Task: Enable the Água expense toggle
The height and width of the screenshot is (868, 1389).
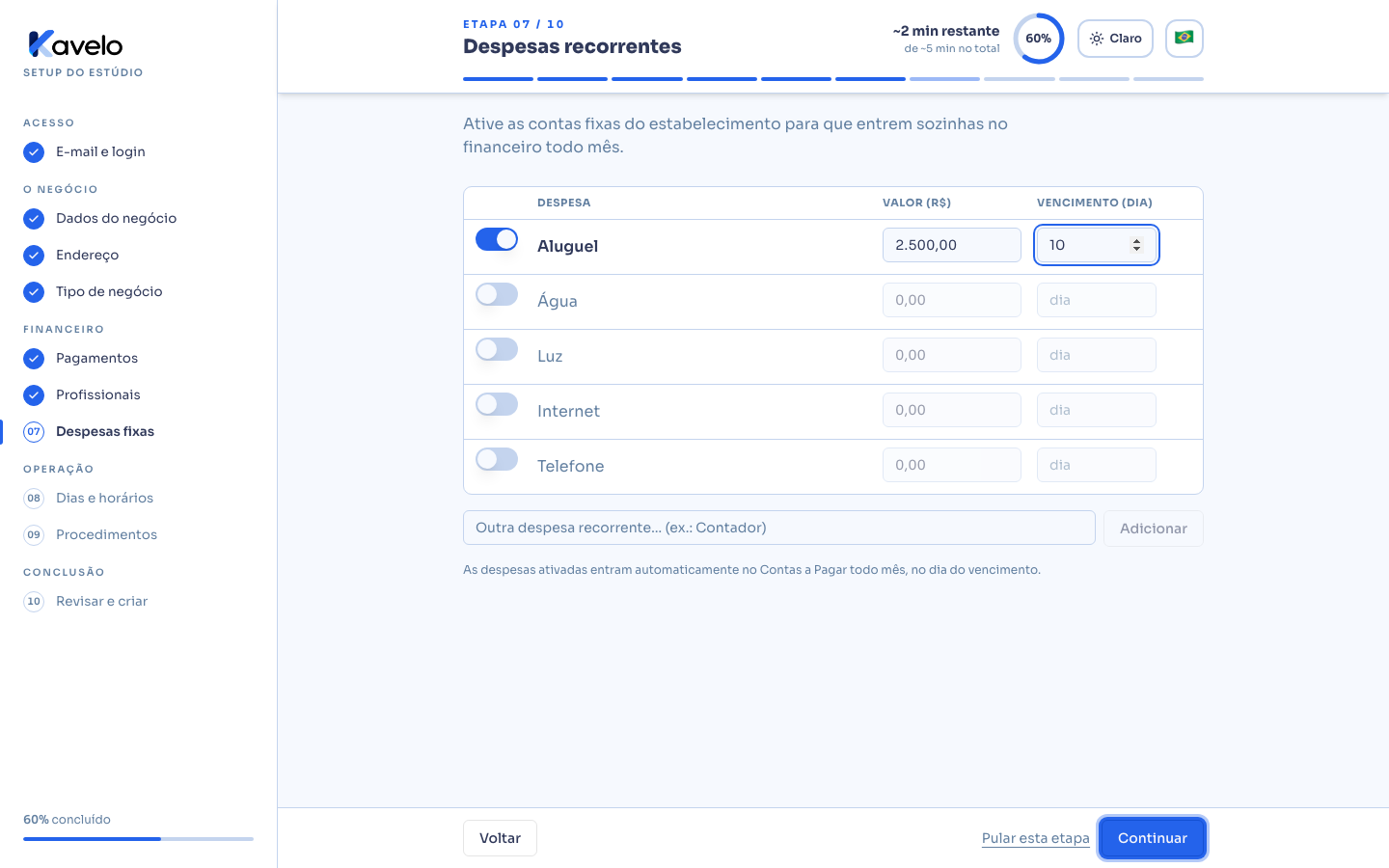Action: 497,294
